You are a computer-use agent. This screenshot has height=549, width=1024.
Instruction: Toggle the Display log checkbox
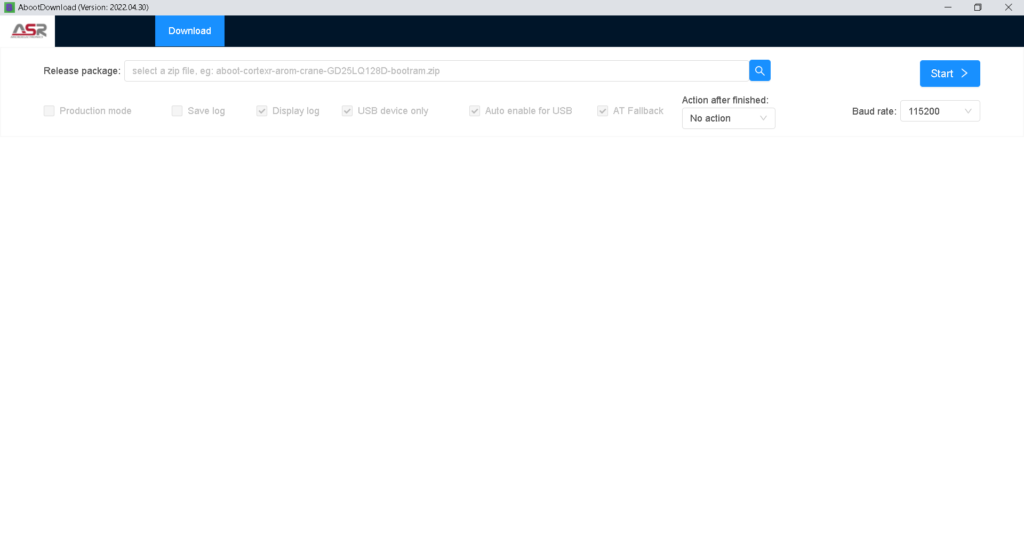click(x=262, y=111)
